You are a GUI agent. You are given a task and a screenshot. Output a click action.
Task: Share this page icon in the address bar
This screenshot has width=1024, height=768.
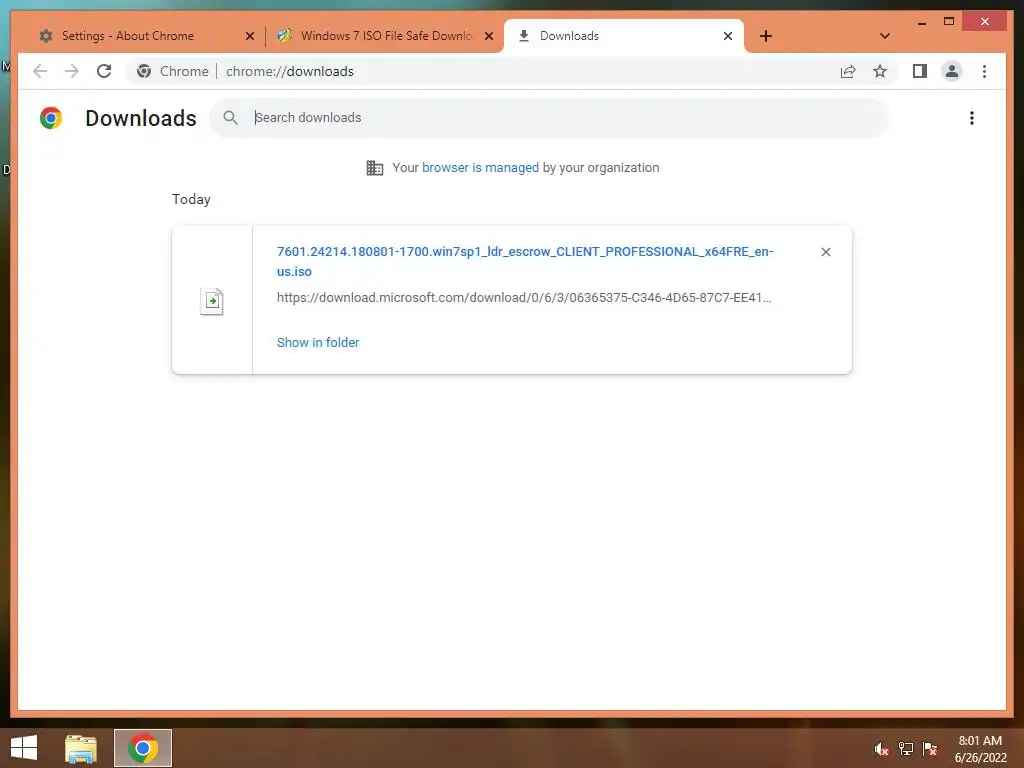[x=848, y=71]
